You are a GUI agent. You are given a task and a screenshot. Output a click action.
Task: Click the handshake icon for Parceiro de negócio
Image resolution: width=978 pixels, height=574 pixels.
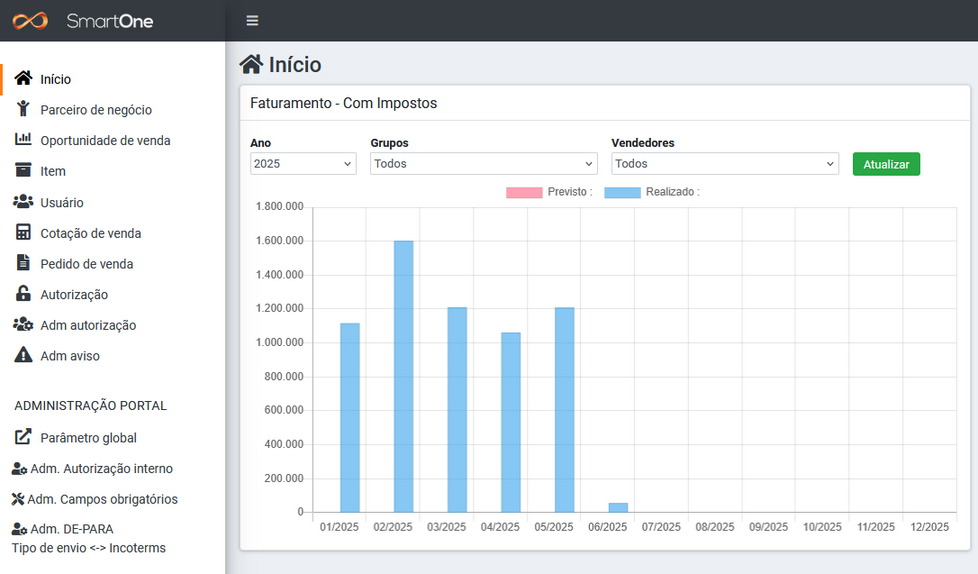(x=23, y=109)
